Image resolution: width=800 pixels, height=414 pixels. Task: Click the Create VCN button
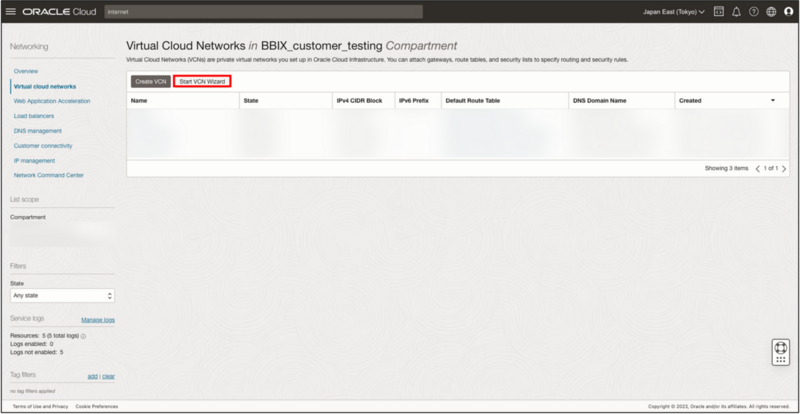[x=151, y=82]
